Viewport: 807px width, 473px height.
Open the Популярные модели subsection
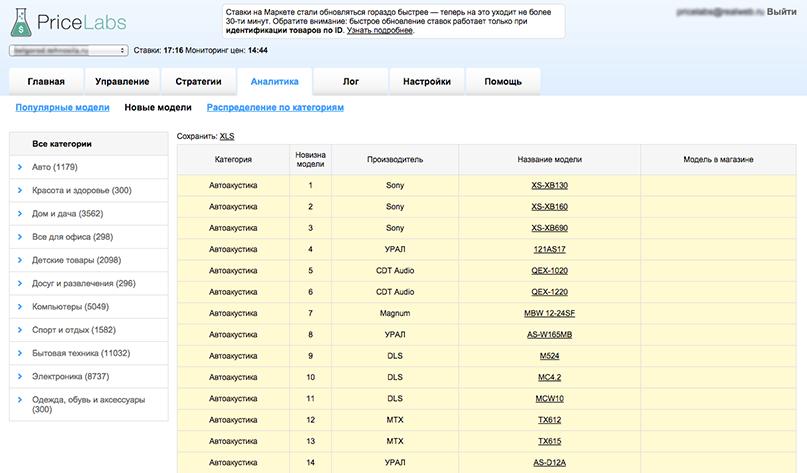click(x=62, y=108)
